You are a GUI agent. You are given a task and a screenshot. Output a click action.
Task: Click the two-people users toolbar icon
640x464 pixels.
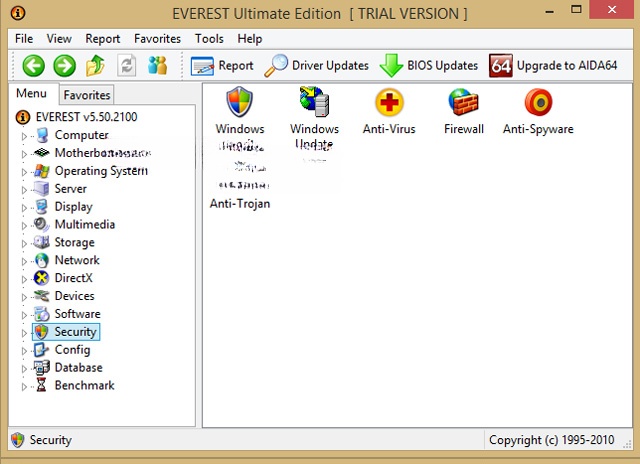158,65
